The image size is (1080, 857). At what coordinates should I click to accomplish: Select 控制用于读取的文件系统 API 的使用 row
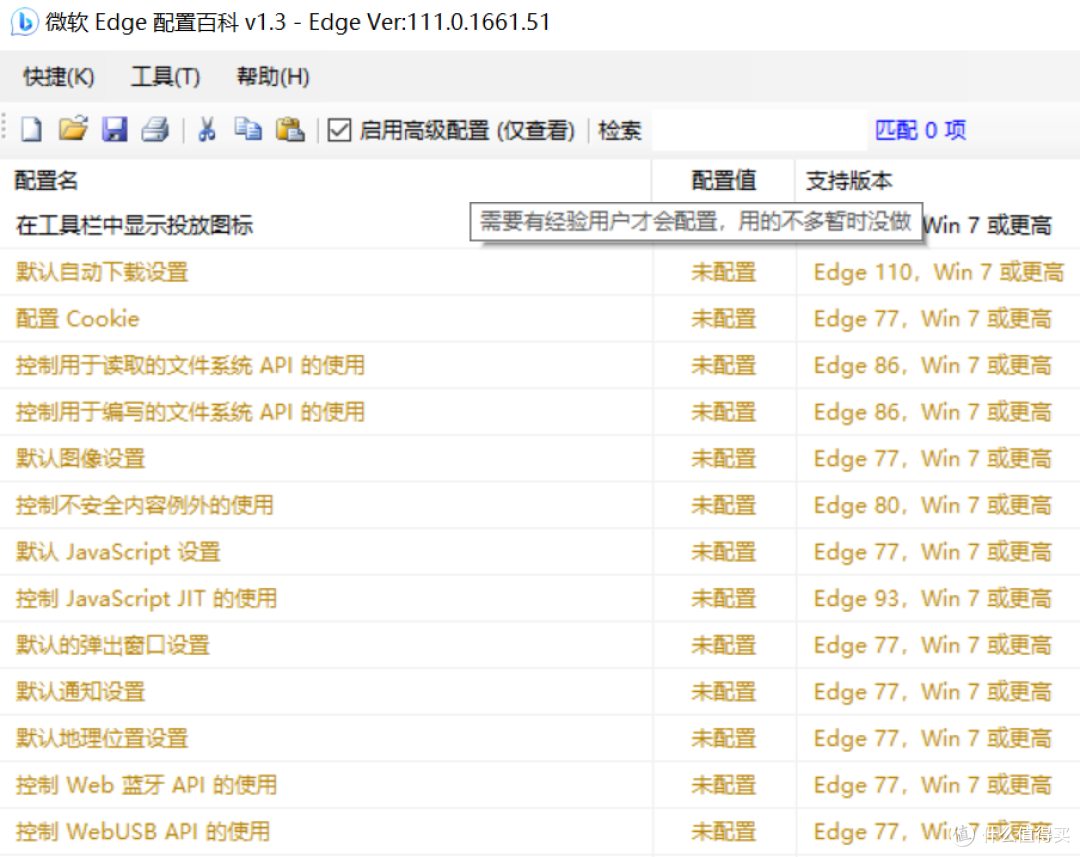click(x=540, y=365)
